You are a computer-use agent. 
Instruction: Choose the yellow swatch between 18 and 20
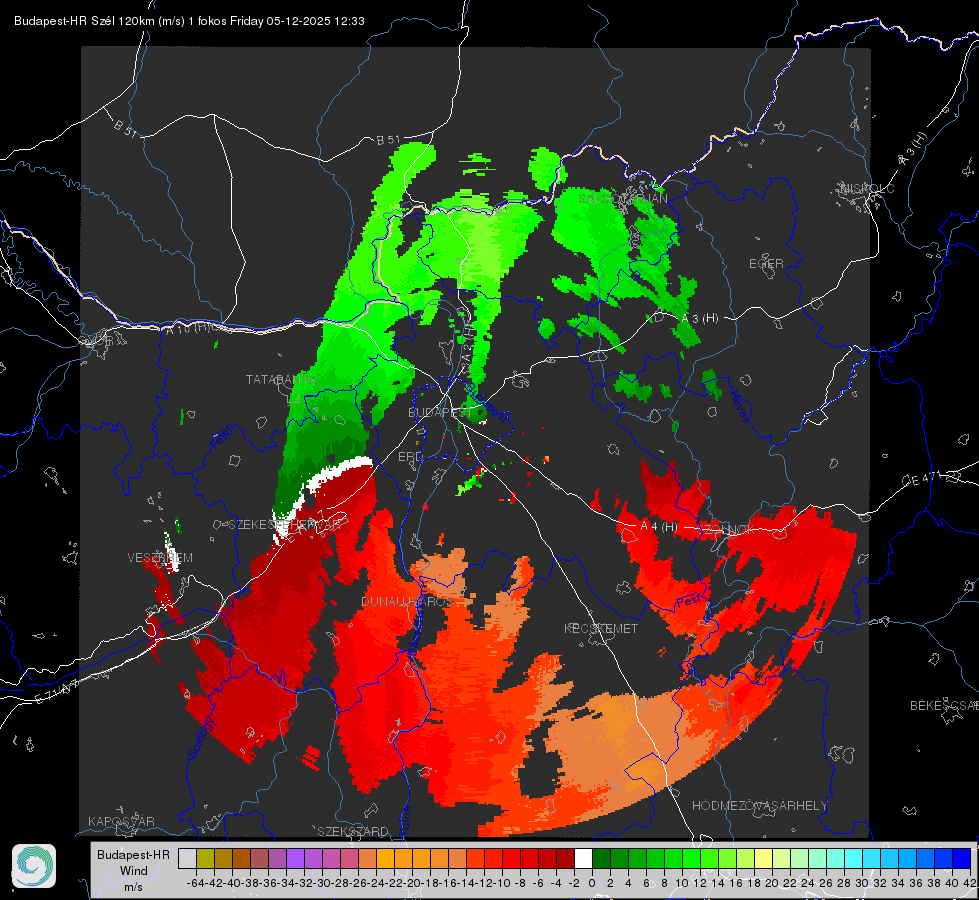pyautogui.click(x=763, y=858)
